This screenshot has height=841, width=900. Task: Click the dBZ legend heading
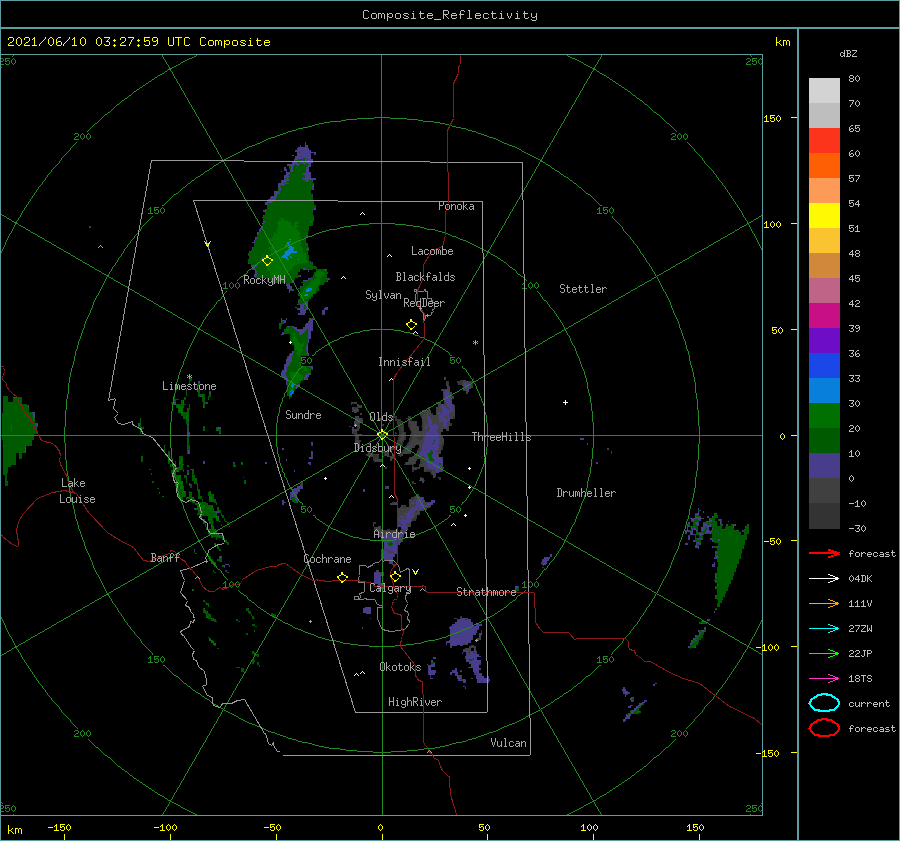pos(848,53)
